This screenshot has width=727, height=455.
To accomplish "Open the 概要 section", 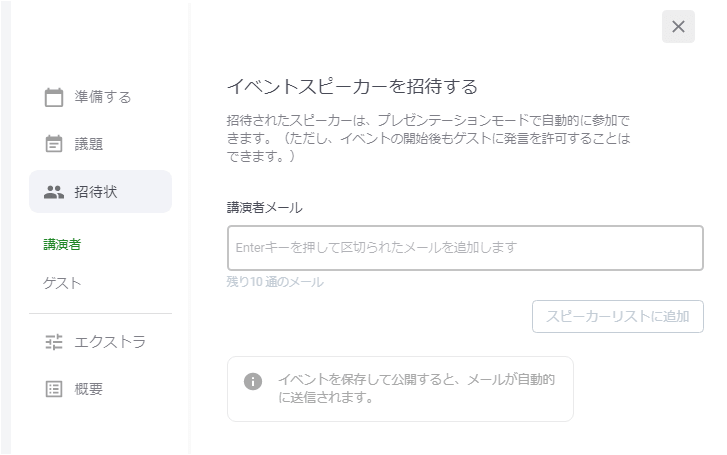I will 100,389.
